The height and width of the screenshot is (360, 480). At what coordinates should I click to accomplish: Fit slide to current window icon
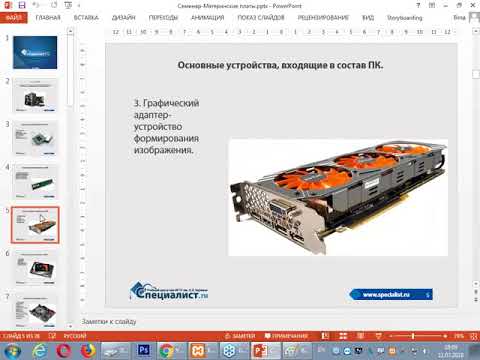tap(474, 336)
